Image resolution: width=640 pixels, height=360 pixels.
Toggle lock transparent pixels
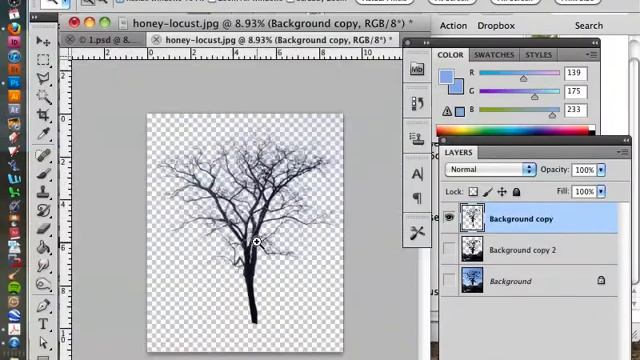(473, 192)
